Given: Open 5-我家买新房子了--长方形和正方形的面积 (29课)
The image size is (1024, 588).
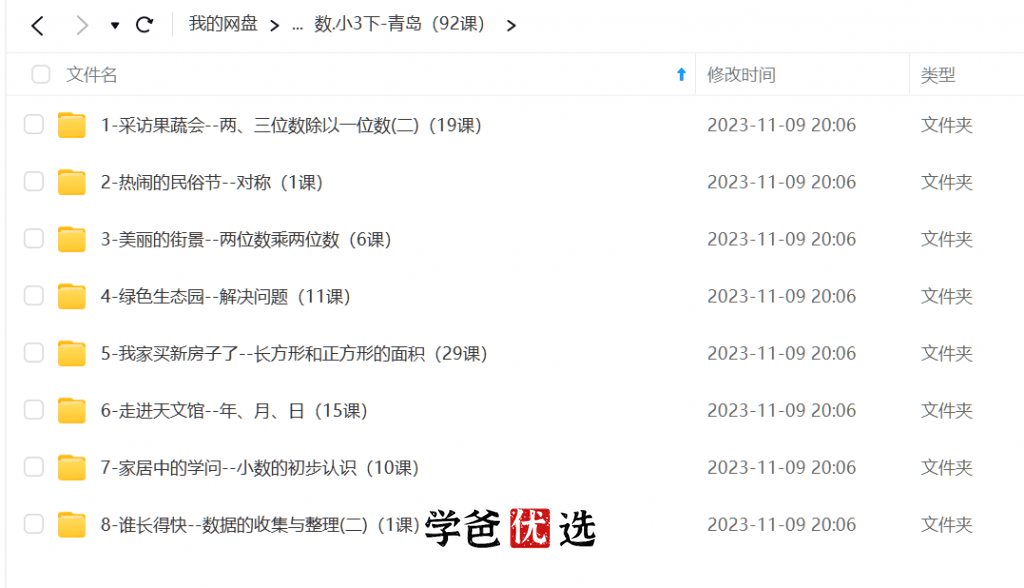Looking at the screenshot, I should [x=295, y=353].
